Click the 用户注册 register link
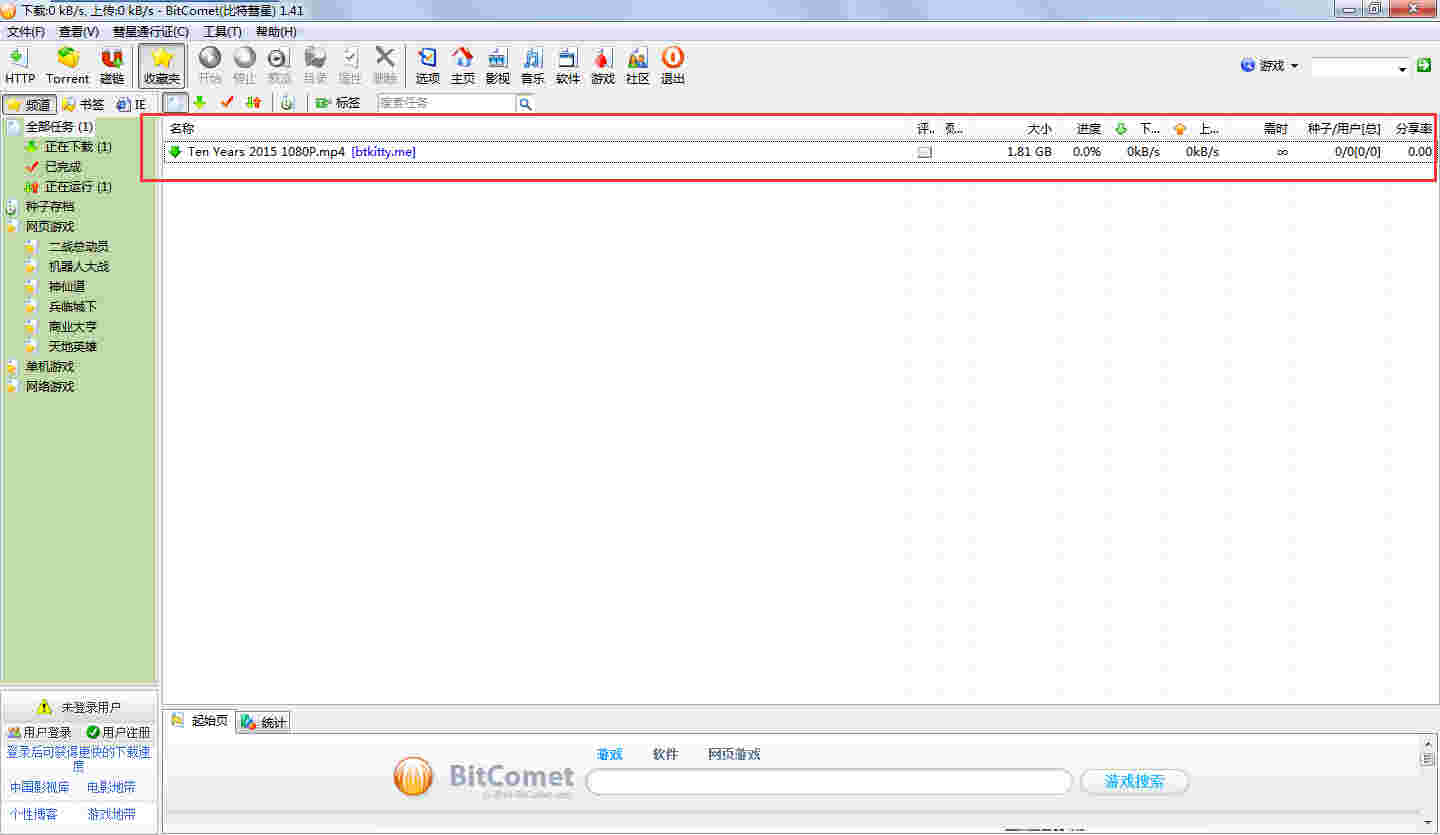 coord(118,733)
